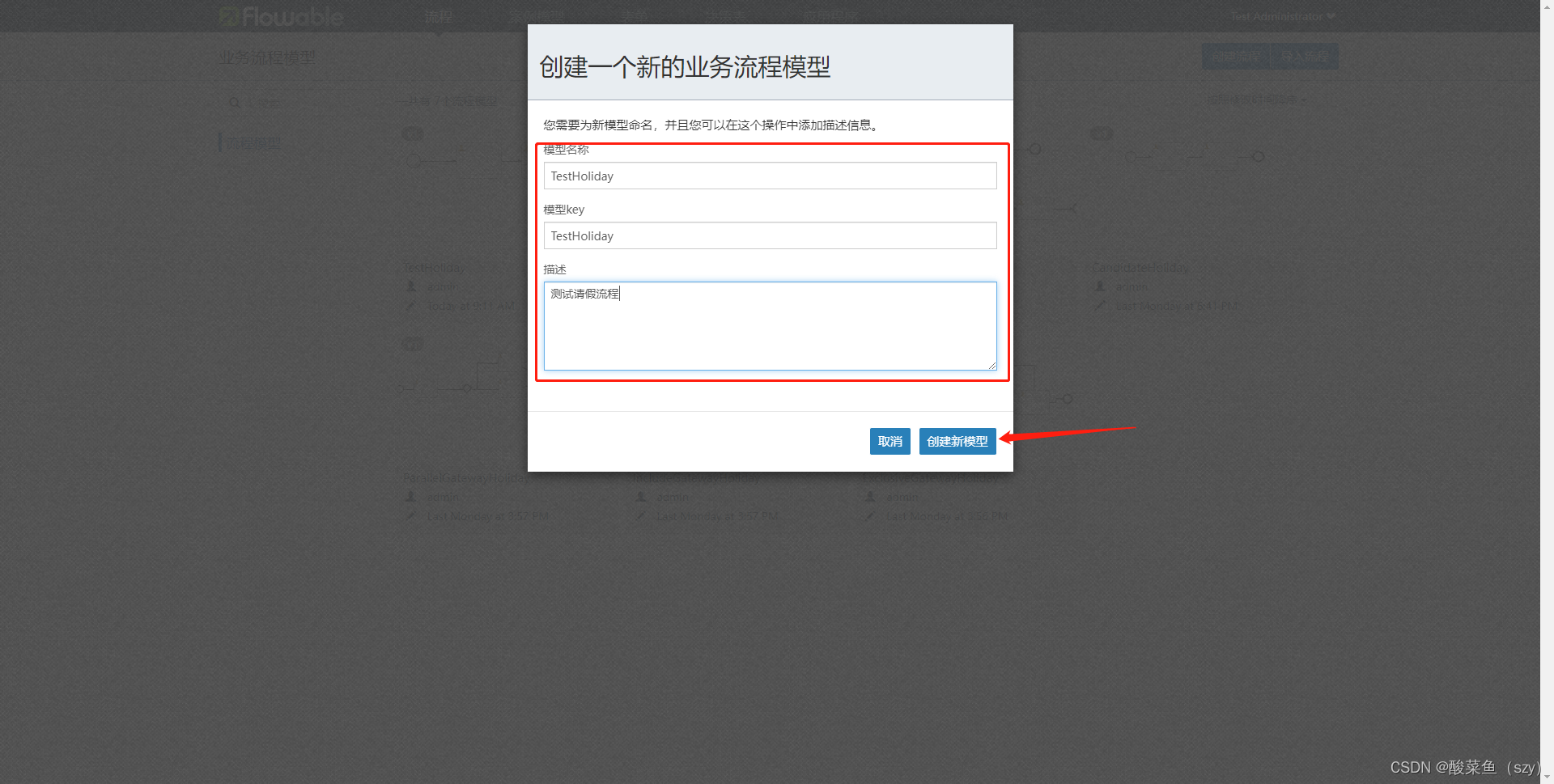1554x784 pixels.
Task: Click the 创建流程 button behind dialog
Action: [x=1236, y=57]
